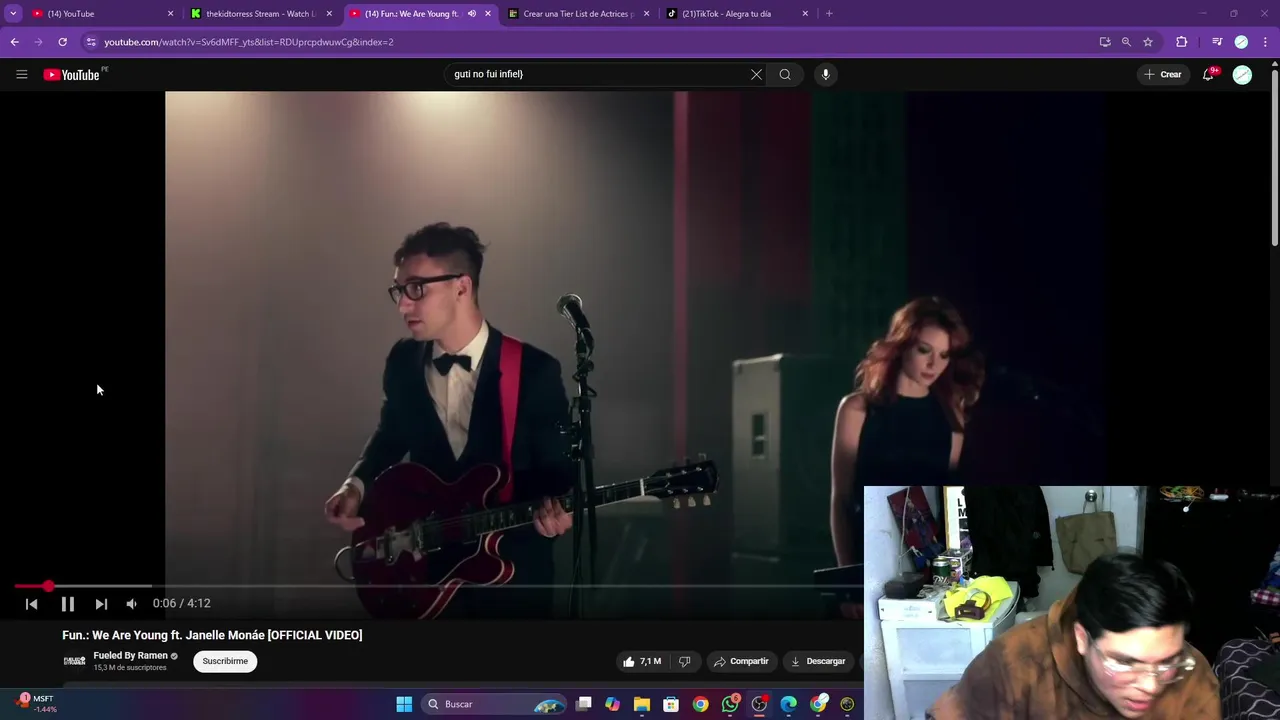
Task: Reload the current page
Action: pos(62,42)
